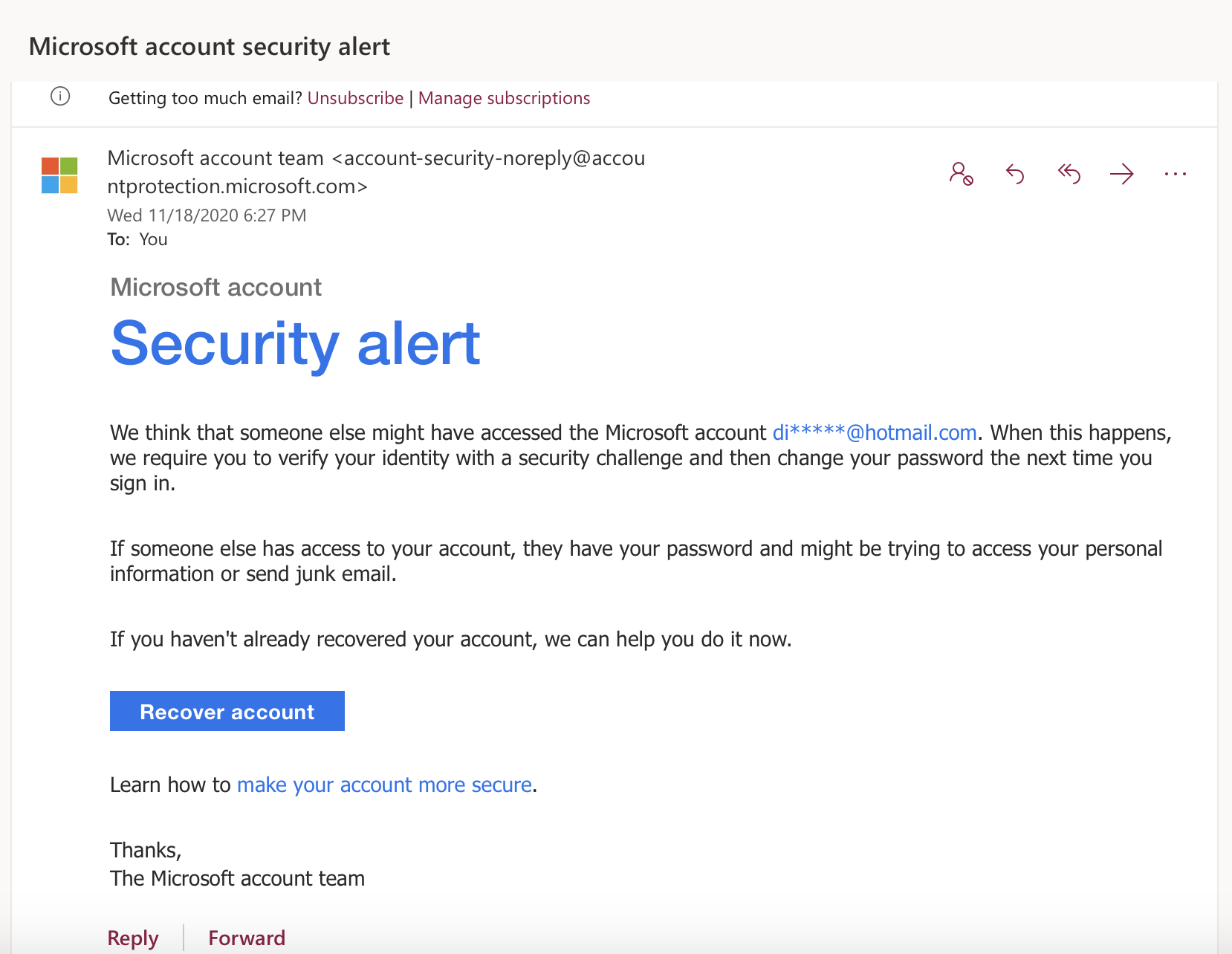
Task: Click the info circle icon
Action: click(x=60, y=97)
